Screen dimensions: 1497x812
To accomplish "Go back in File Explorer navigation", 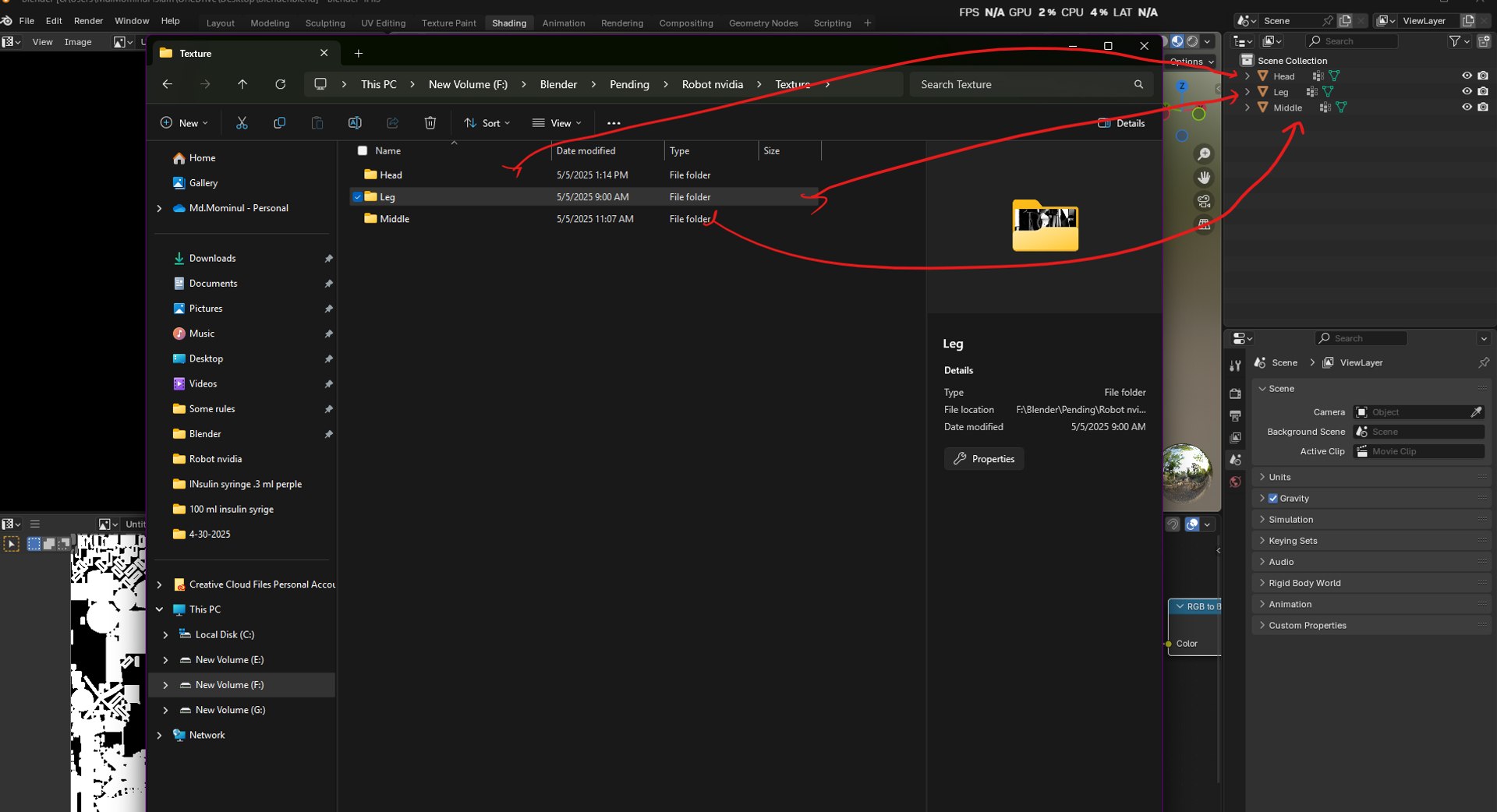I will pos(167,84).
